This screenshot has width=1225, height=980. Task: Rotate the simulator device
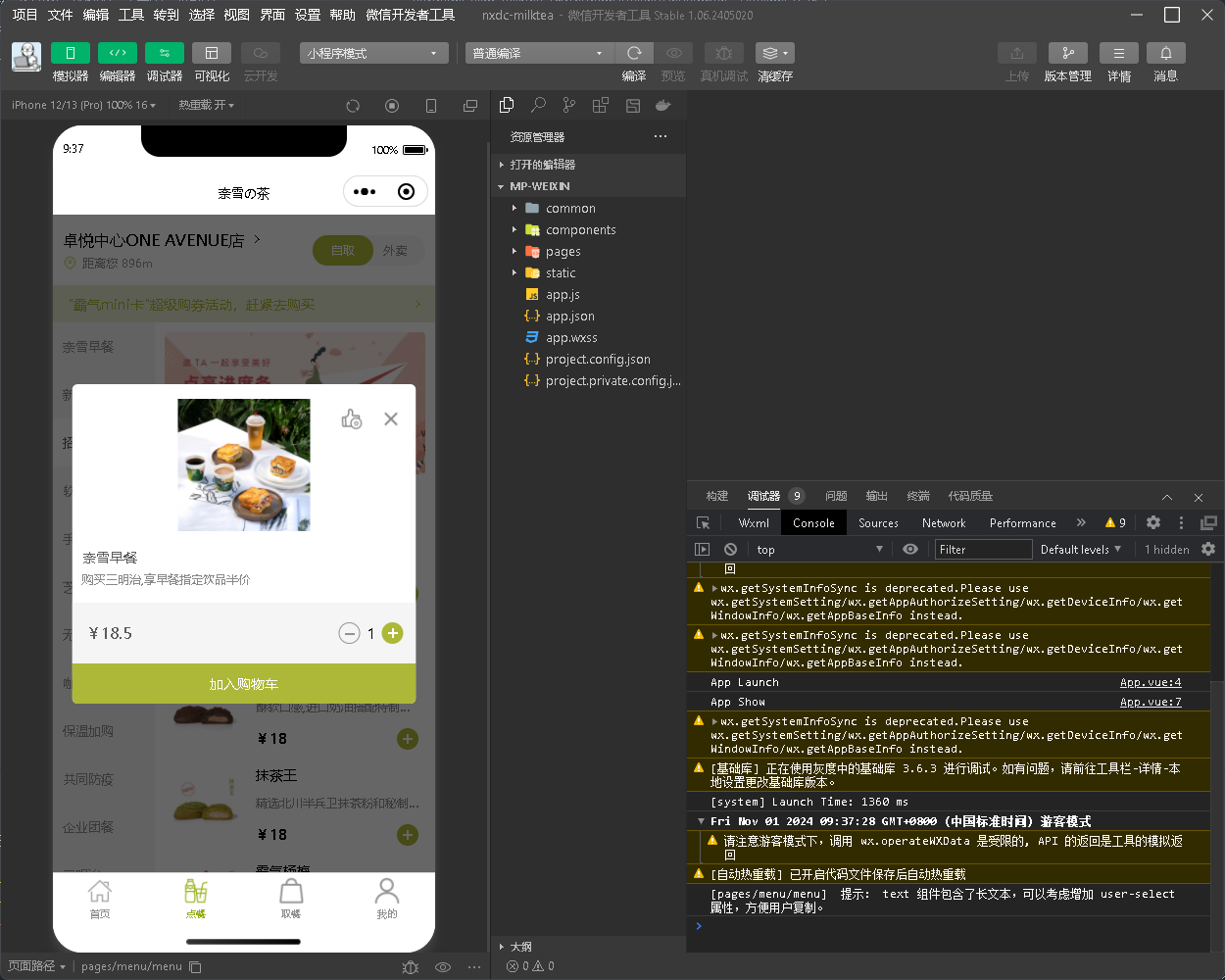click(431, 105)
